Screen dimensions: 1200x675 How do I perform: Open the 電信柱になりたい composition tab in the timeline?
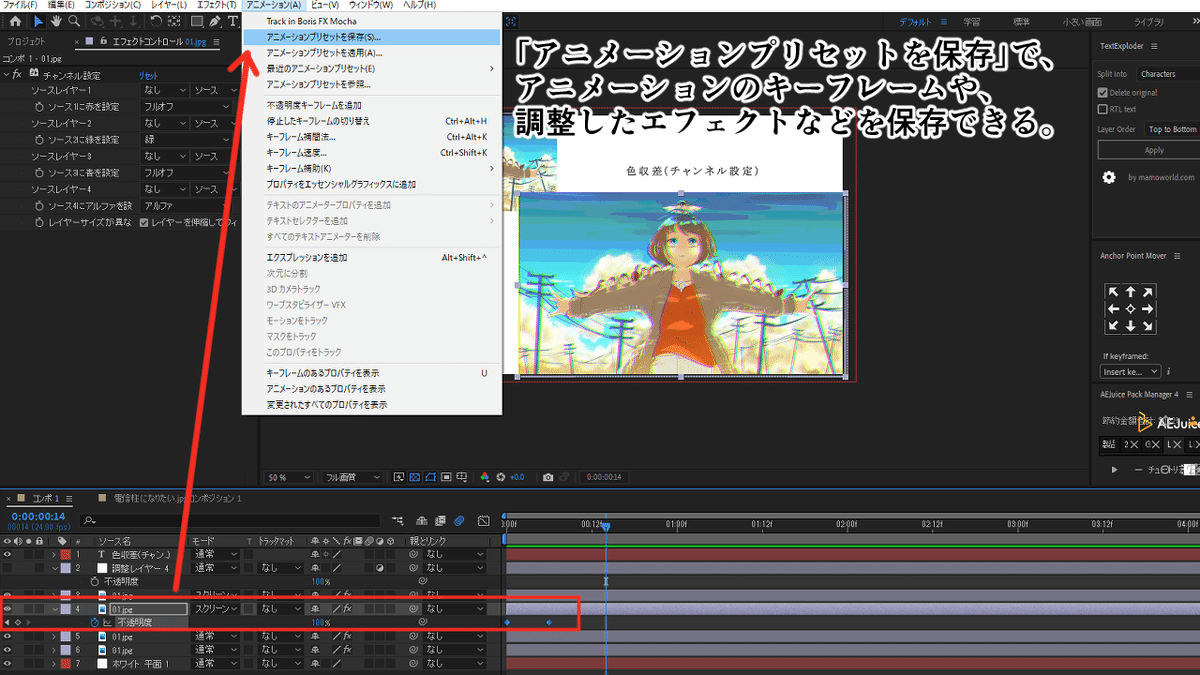pyautogui.click(x=176, y=497)
